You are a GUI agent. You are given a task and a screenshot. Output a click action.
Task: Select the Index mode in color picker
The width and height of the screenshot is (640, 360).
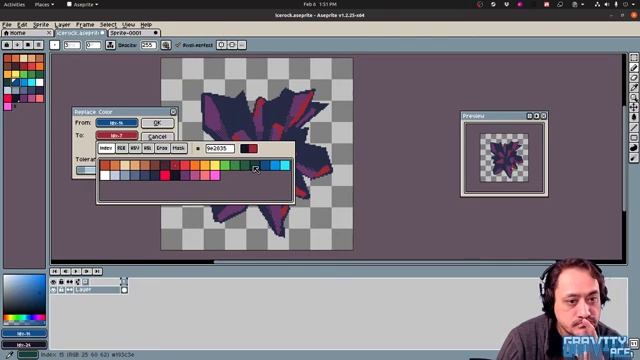[106, 148]
